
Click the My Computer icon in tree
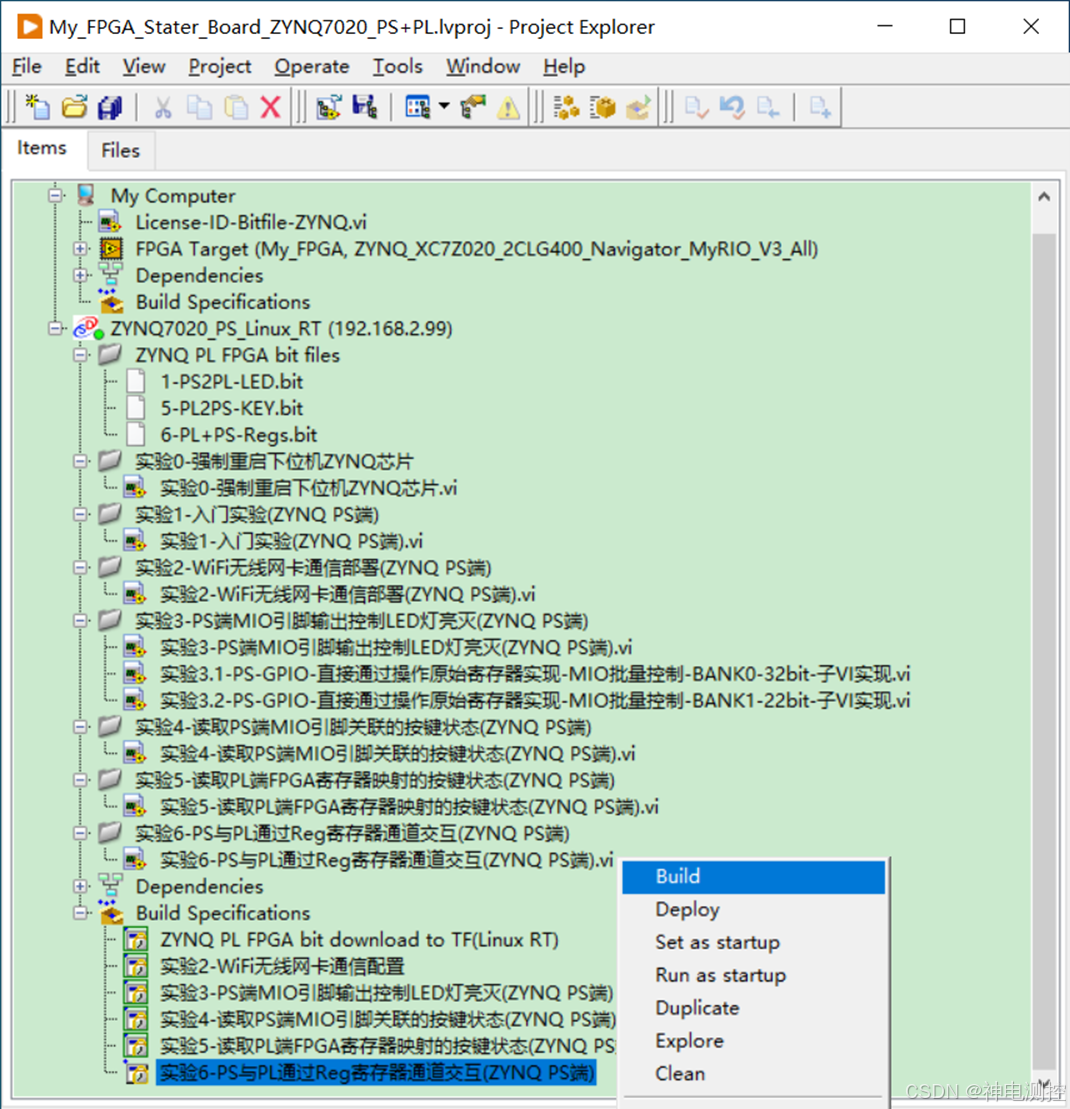click(x=86, y=195)
